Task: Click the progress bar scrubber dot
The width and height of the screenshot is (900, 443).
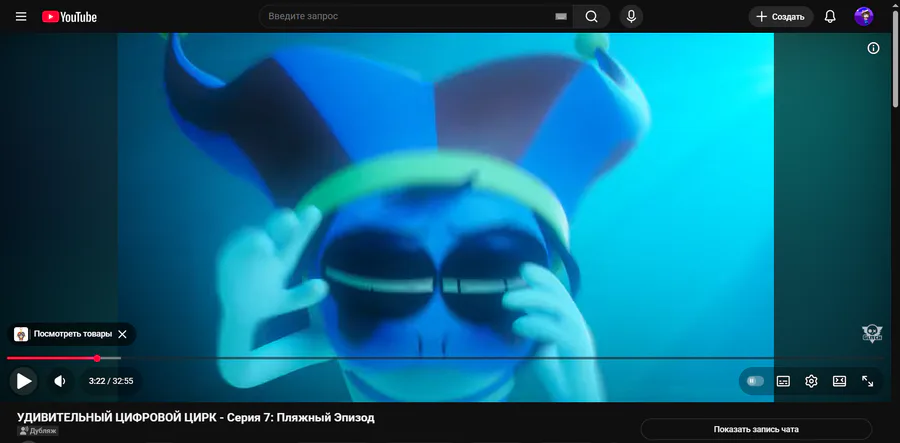Action: [97, 358]
